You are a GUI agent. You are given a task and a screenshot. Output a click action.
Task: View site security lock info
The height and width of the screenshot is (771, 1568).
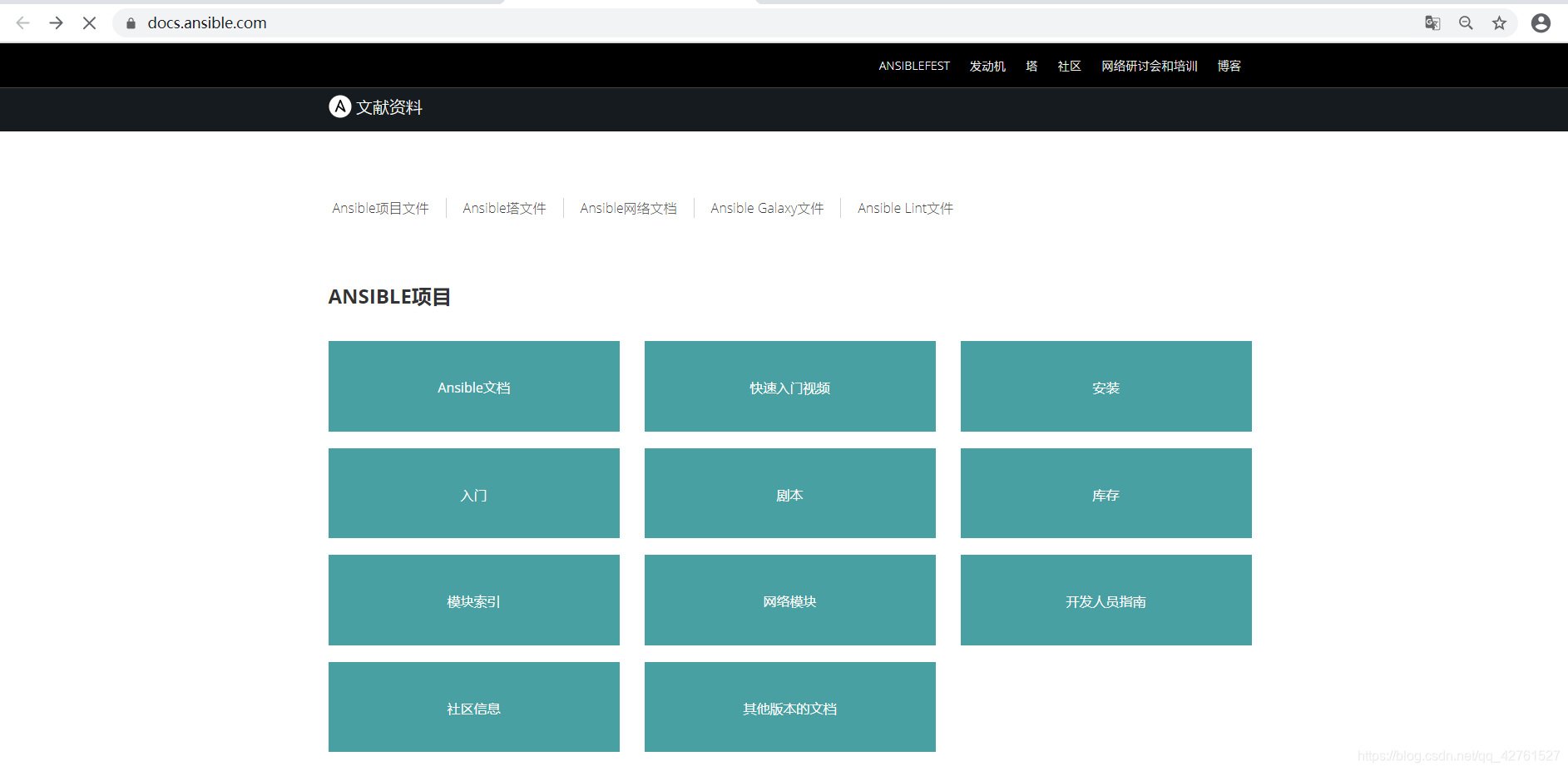pos(131,23)
